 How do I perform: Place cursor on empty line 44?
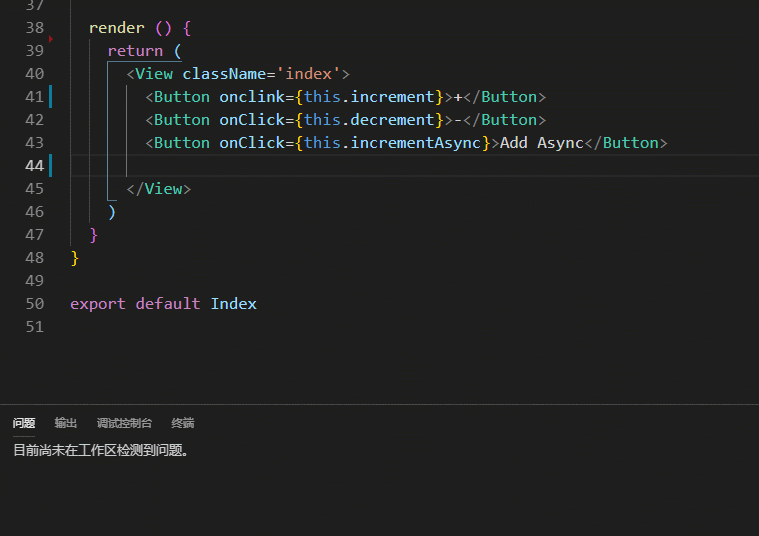[x=414, y=166]
